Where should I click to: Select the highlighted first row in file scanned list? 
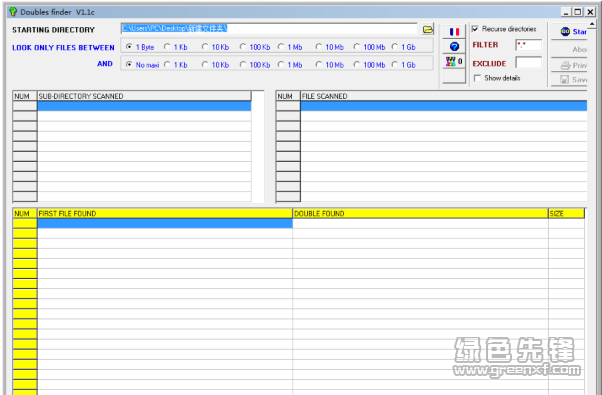tap(444, 106)
